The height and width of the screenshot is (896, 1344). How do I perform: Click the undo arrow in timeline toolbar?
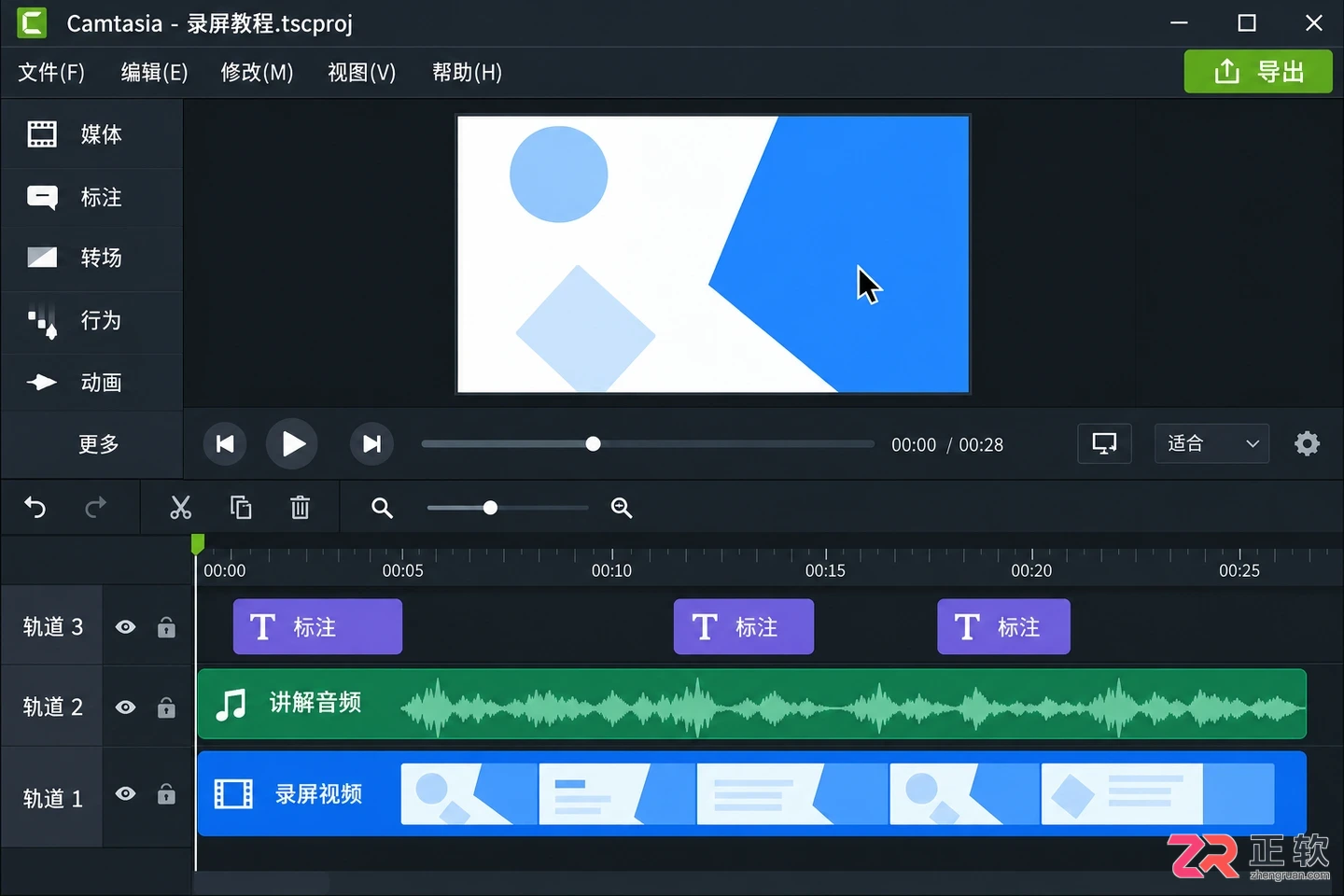click(35, 508)
